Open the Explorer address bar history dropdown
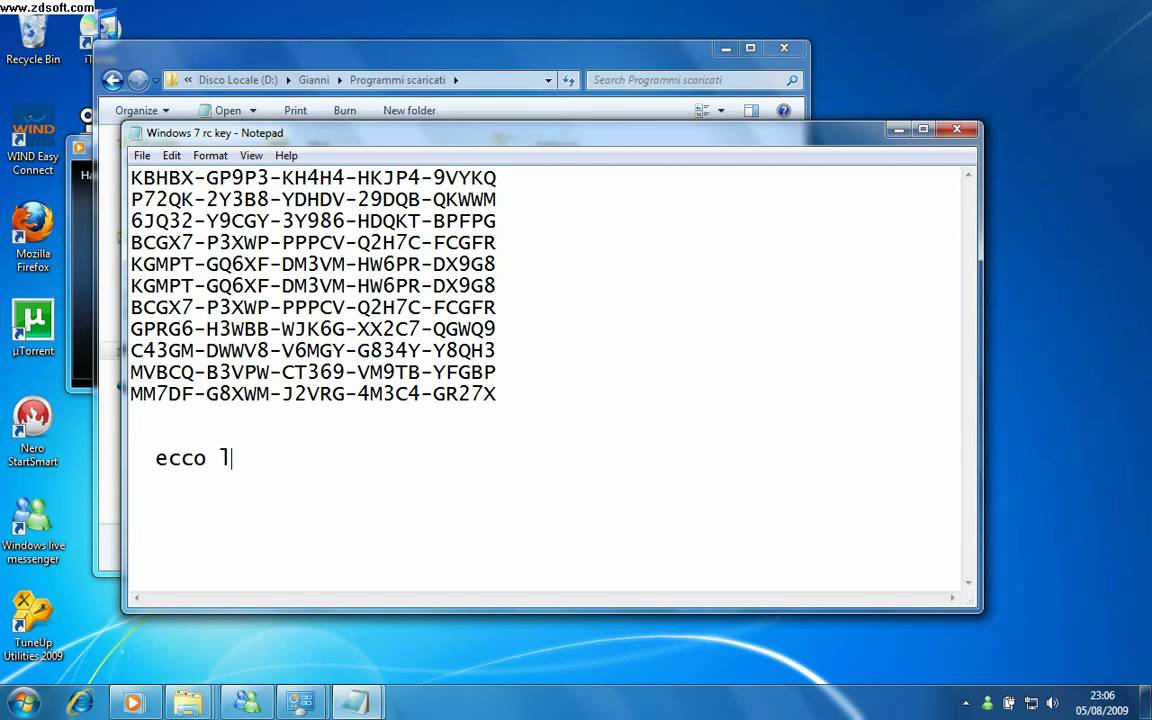The height and width of the screenshot is (720, 1152). [x=548, y=80]
